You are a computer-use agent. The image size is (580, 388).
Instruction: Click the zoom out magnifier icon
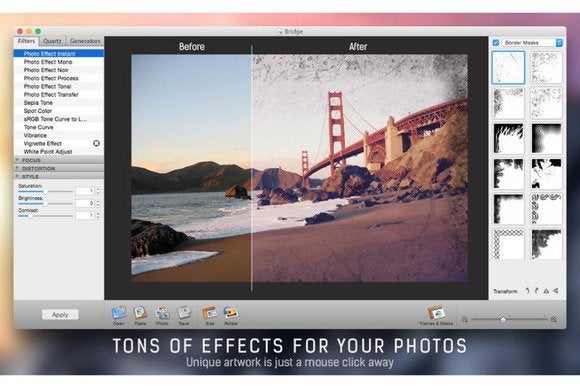coord(465,319)
